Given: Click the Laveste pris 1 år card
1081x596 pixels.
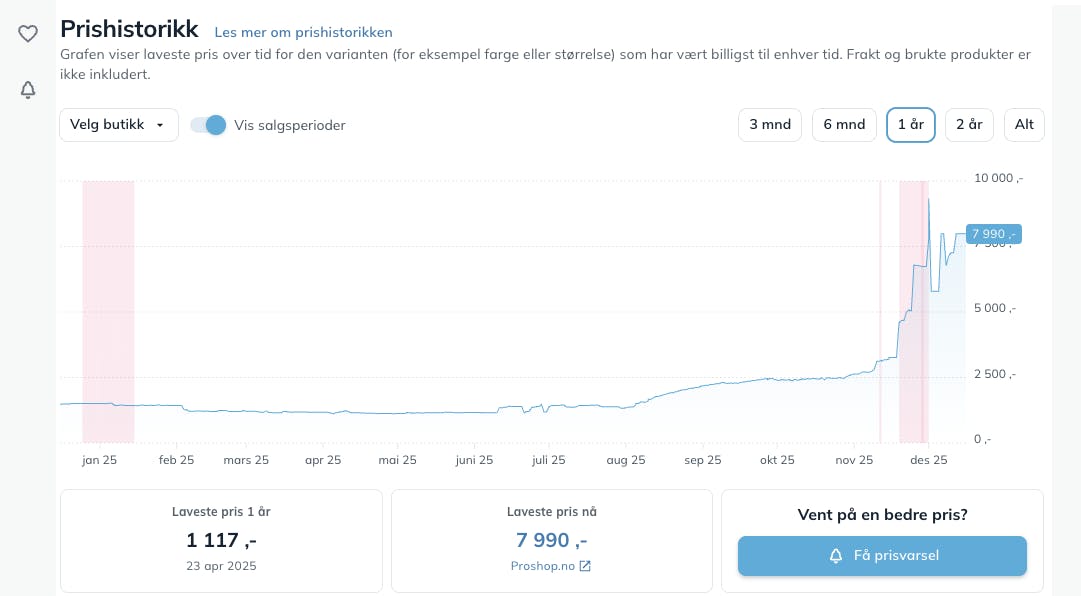Looking at the screenshot, I should point(221,540).
